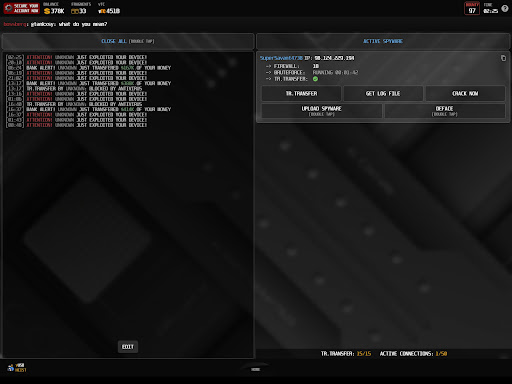
Task: Open the help question mark icon
Action: [505, 8]
